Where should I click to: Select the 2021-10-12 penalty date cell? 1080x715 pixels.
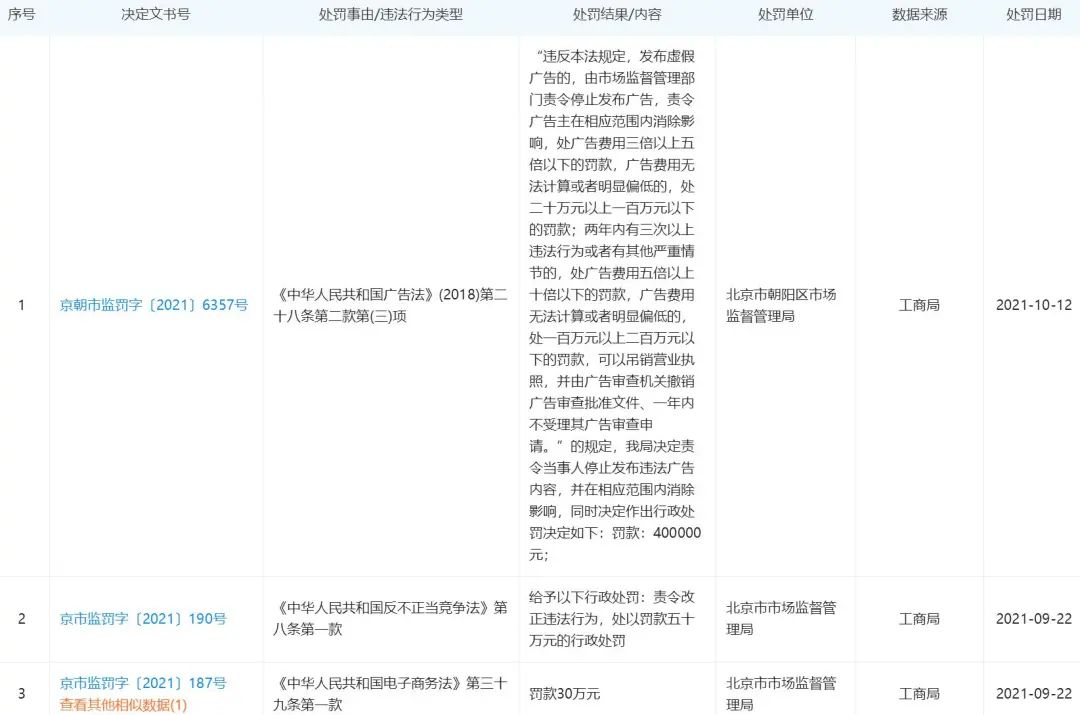(x=1034, y=305)
